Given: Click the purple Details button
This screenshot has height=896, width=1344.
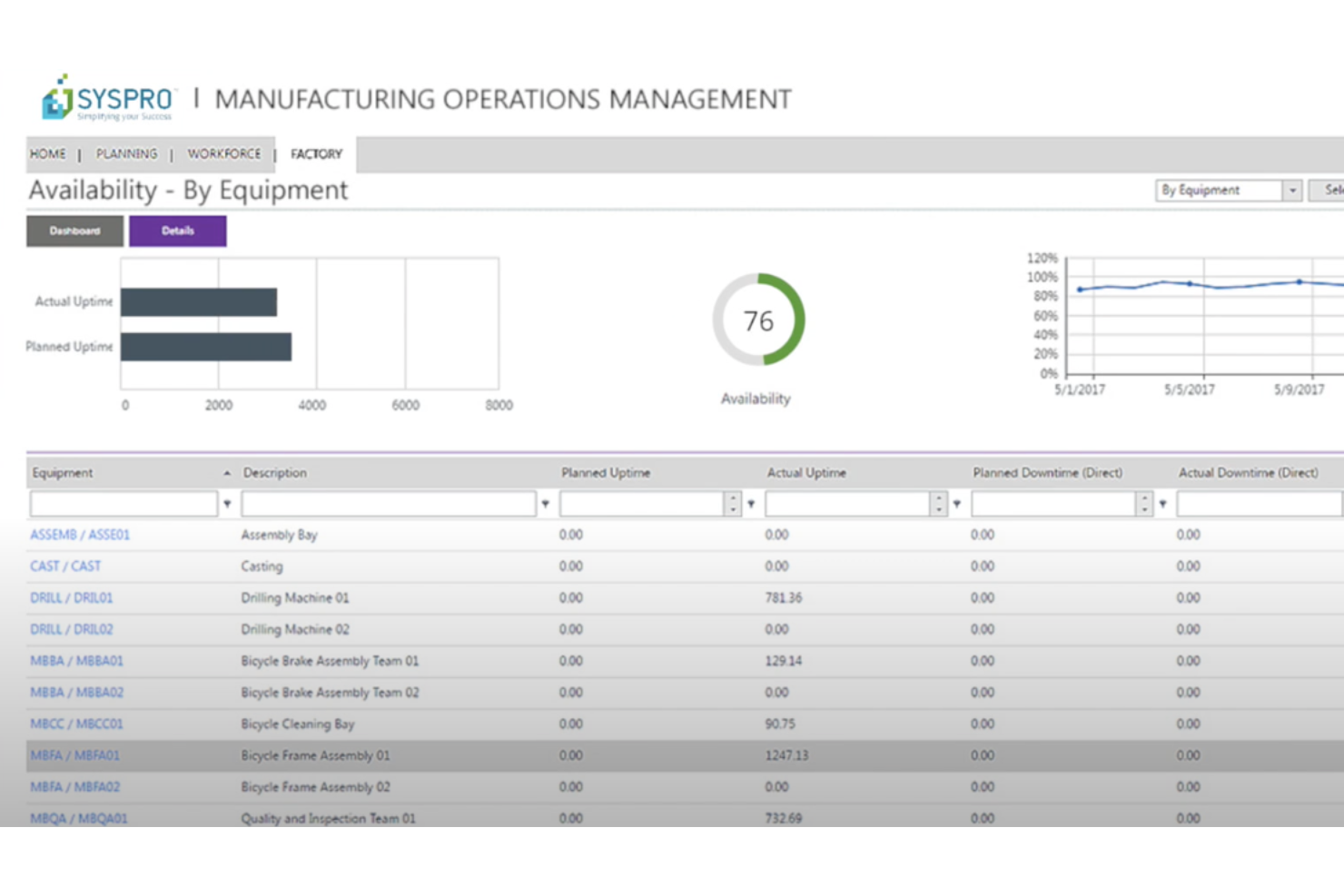Looking at the screenshot, I should coord(178,231).
